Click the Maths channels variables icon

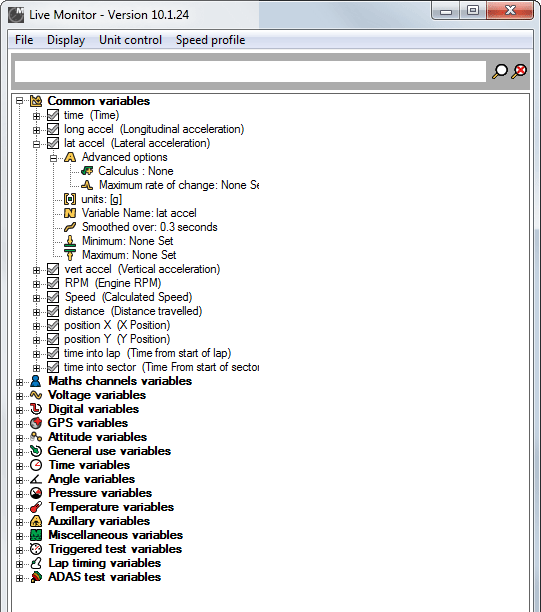pyautogui.click(x=36, y=381)
